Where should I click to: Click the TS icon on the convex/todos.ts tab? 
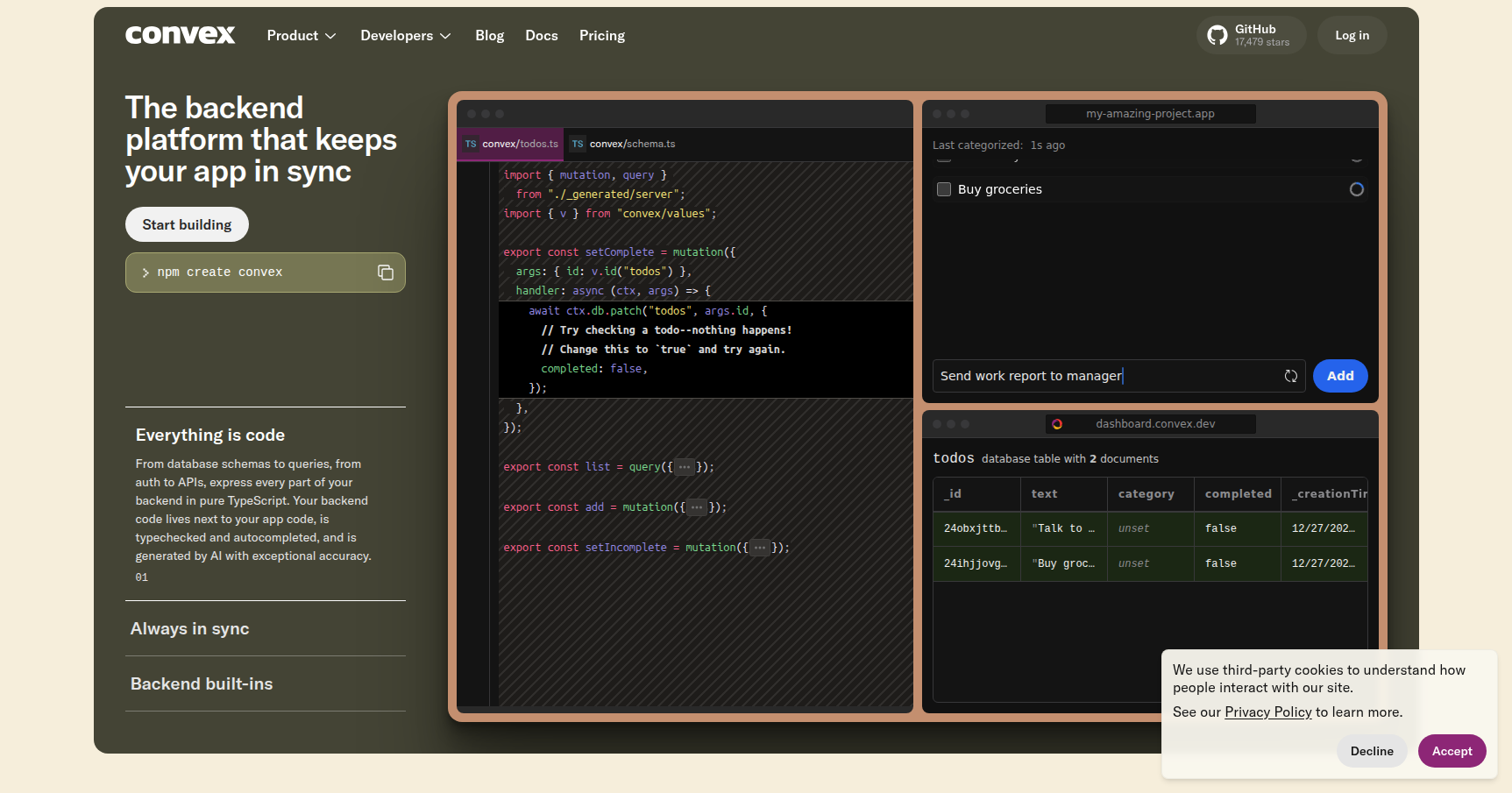click(469, 143)
